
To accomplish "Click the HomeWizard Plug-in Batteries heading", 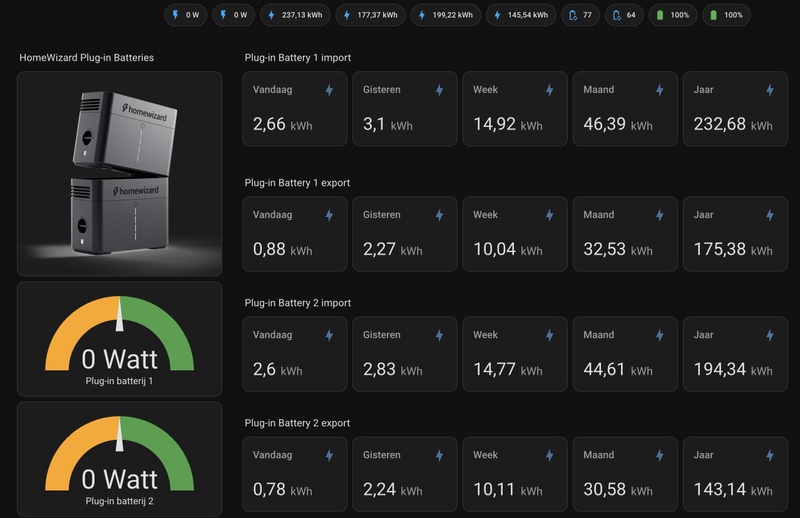I will pos(87,58).
